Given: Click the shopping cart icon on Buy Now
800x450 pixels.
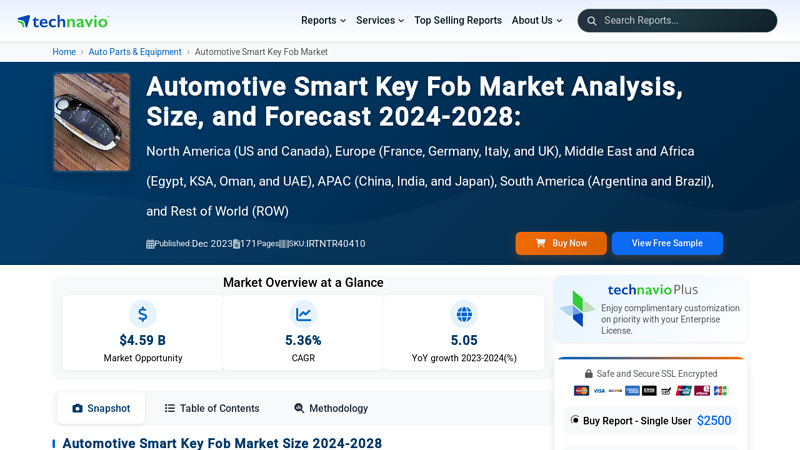Looking at the screenshot, I should pos(540,243).
